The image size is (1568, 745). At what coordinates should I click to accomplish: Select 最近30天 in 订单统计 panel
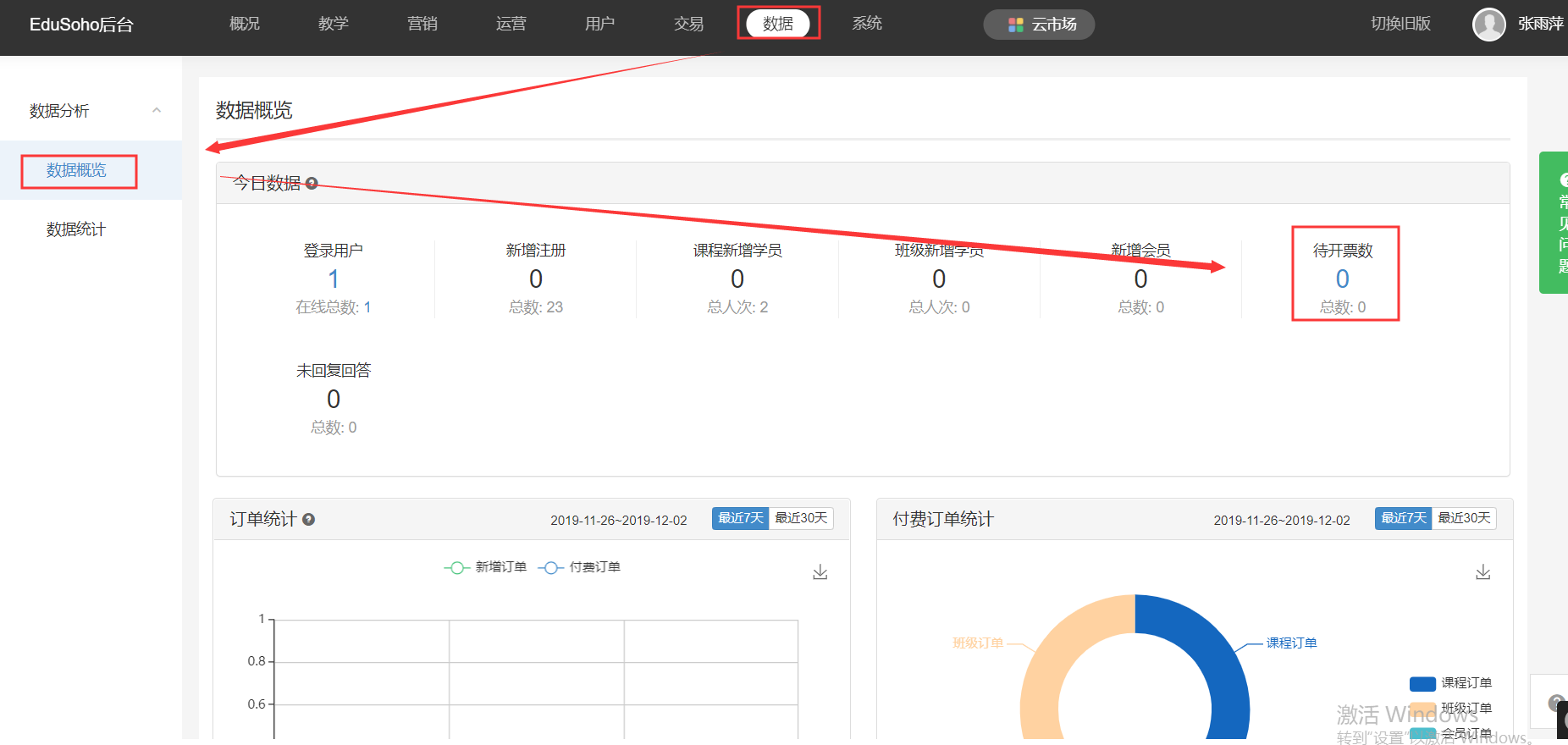pyautogui.click(x=801, y=518)
